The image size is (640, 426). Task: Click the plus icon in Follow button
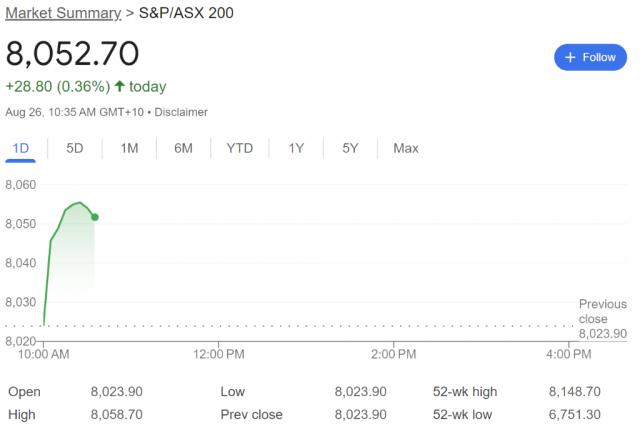click(571, 57)
